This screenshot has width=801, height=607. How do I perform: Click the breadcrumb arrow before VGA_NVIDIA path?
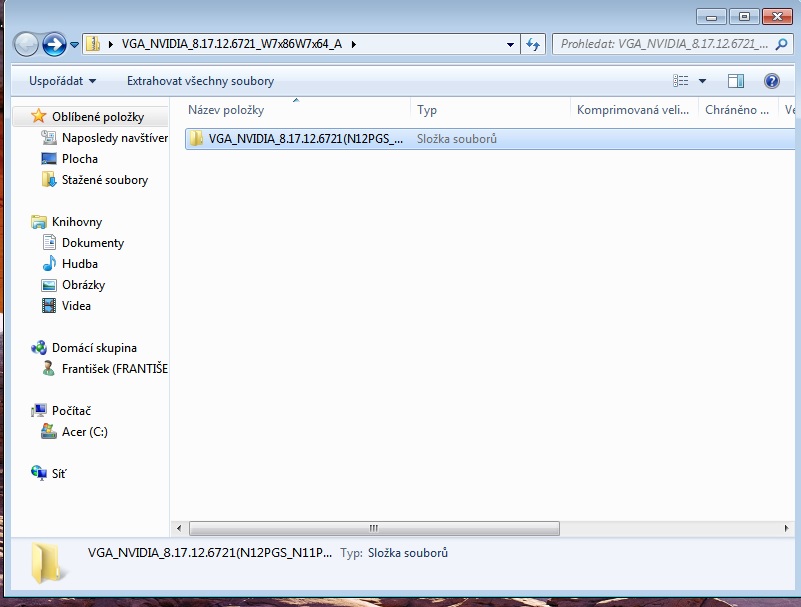tap(110, 44)
